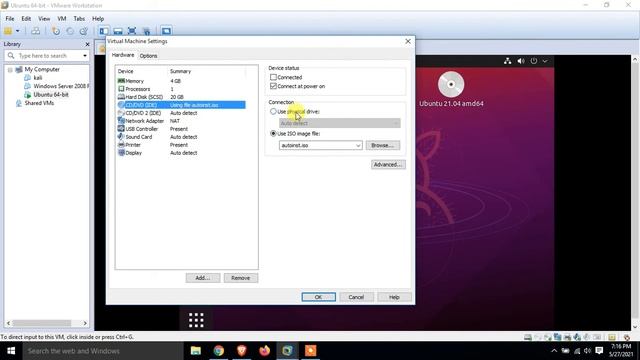The height and width of the screenshot is (360, 640).
Task: Click the console view toolbar icon
Action: (166, 31)
